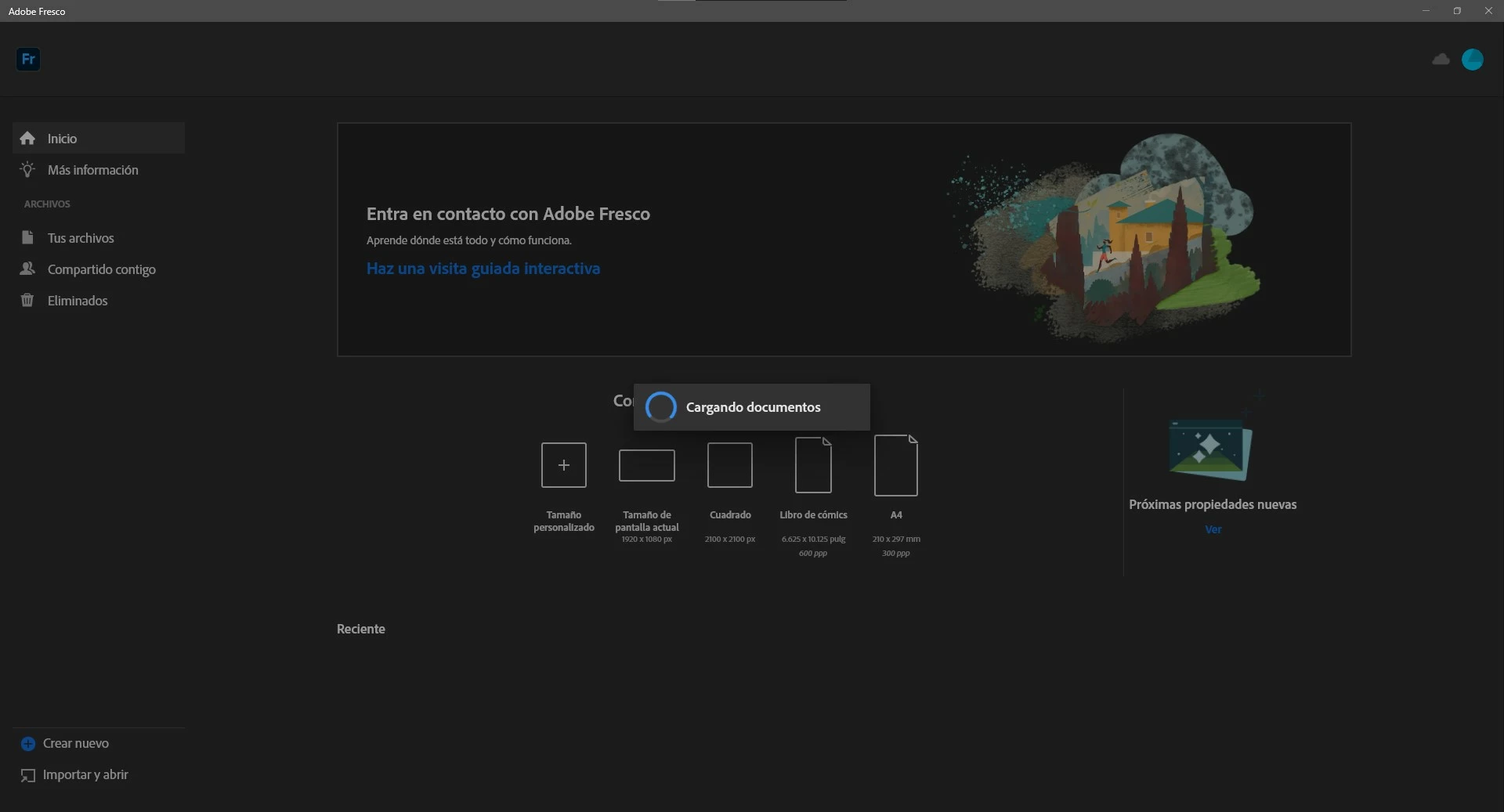Start Haz una visita guiada interactiva
The height and width of the screenshot is (812, 1504).
click(483, 269)
